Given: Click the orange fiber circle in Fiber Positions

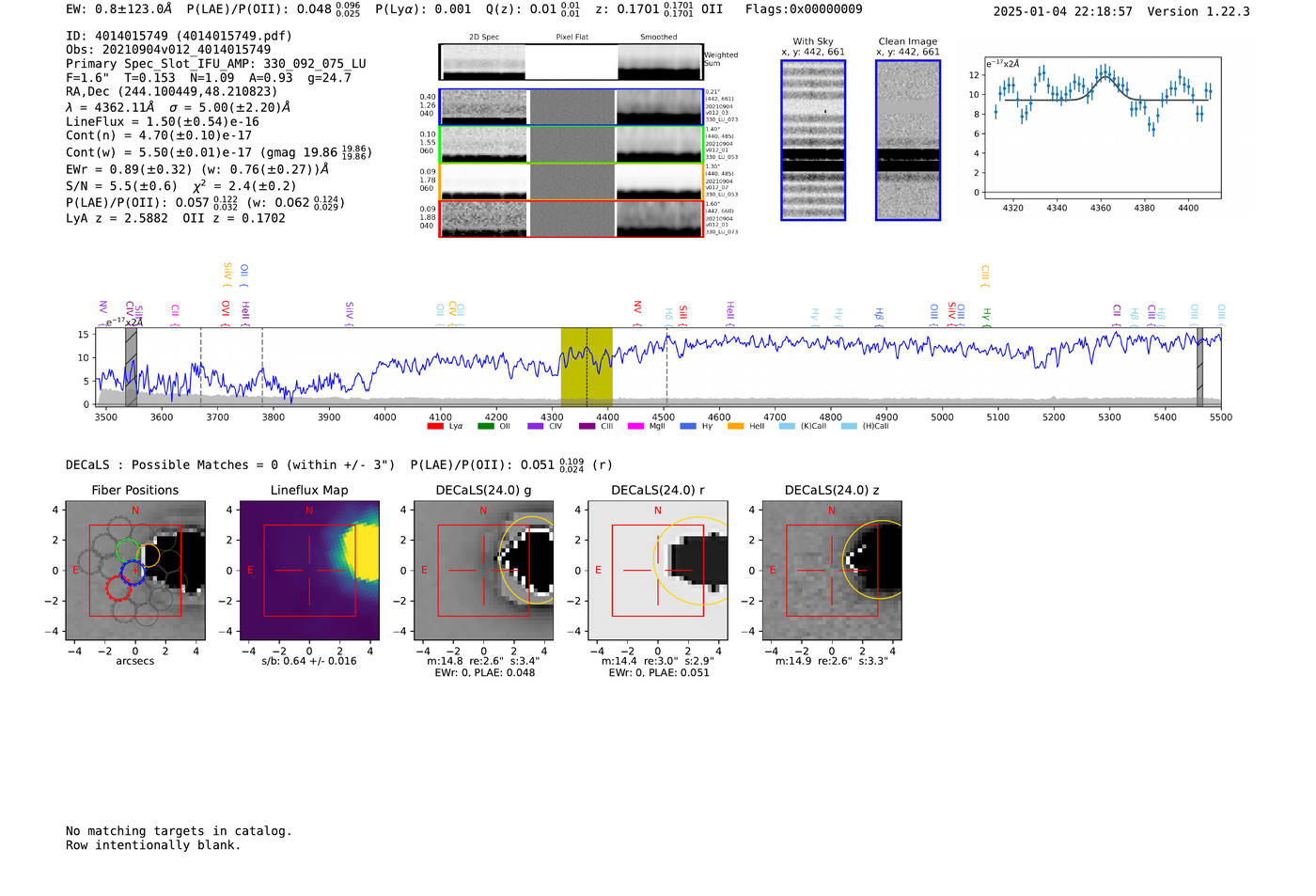Looking at the screenshot, I should [x=149, y=556].
